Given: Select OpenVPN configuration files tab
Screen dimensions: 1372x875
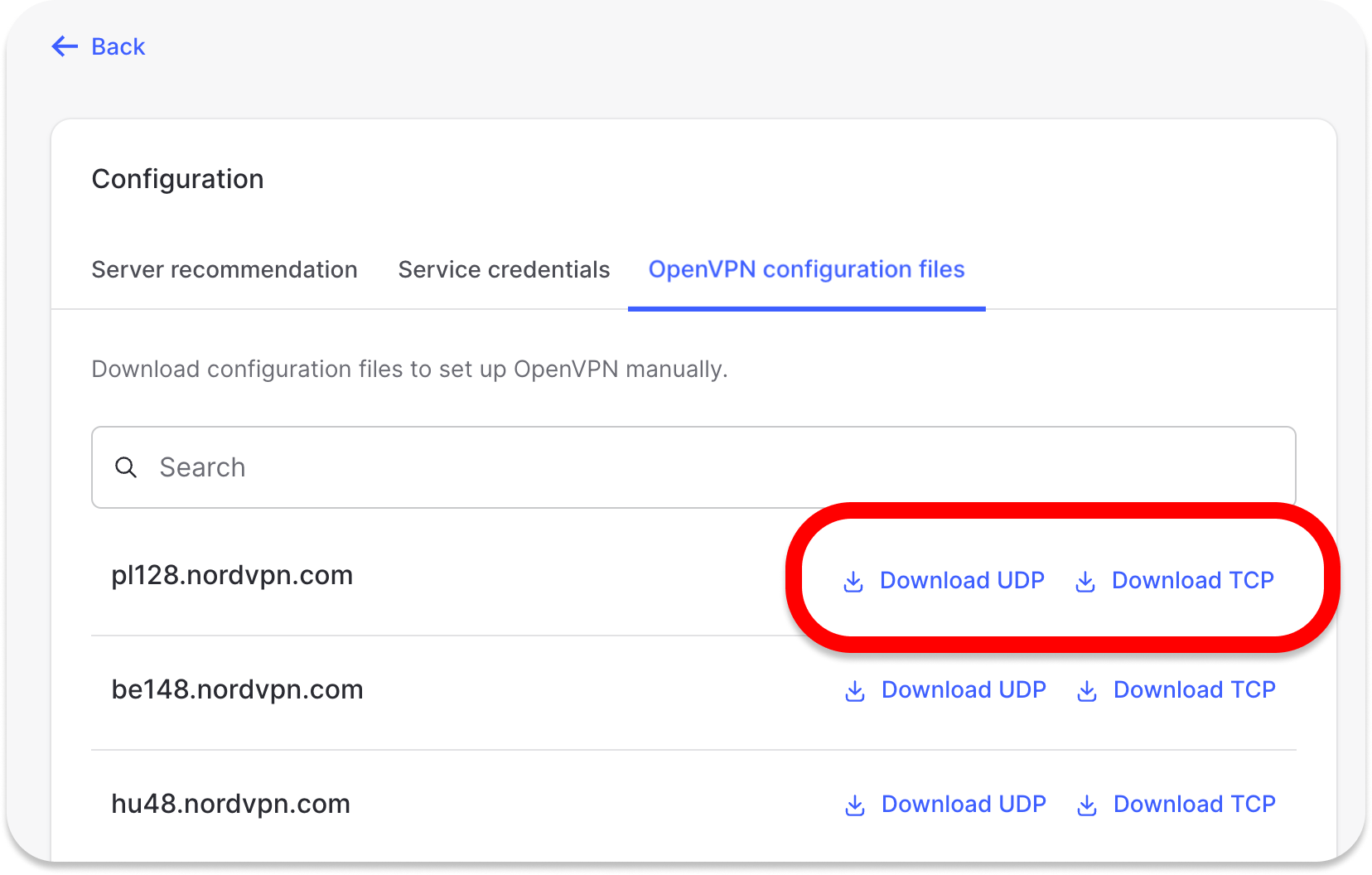Looking at the screenshot, I should [x=806, y=269].
